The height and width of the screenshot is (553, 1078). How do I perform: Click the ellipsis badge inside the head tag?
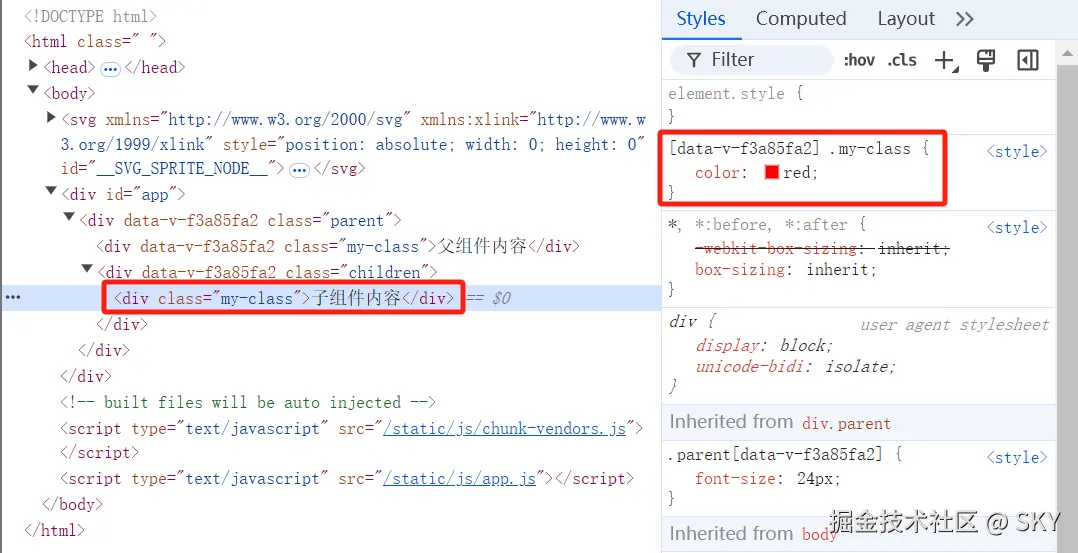coord(110,69)
